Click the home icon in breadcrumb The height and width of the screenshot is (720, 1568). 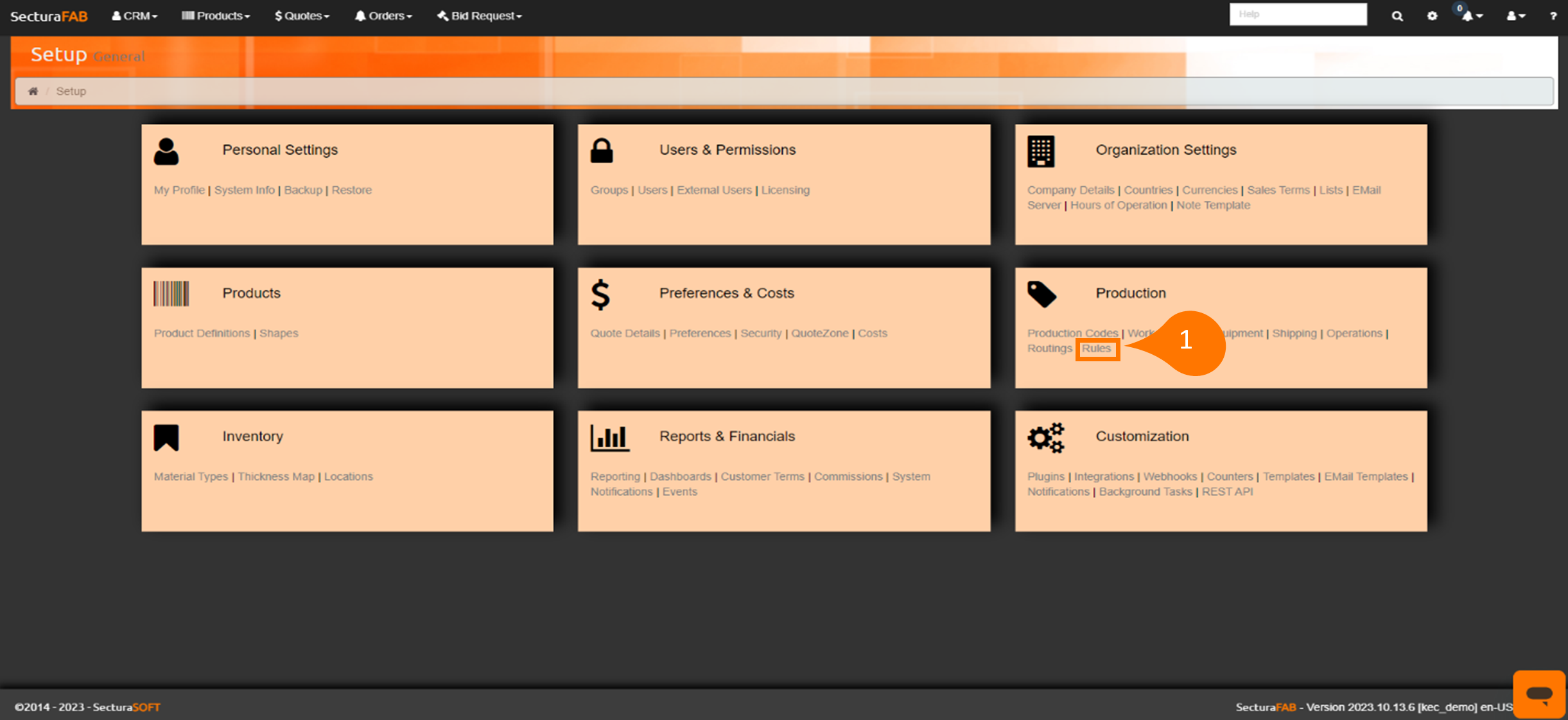pyautogui.click(x=33, y=91)
